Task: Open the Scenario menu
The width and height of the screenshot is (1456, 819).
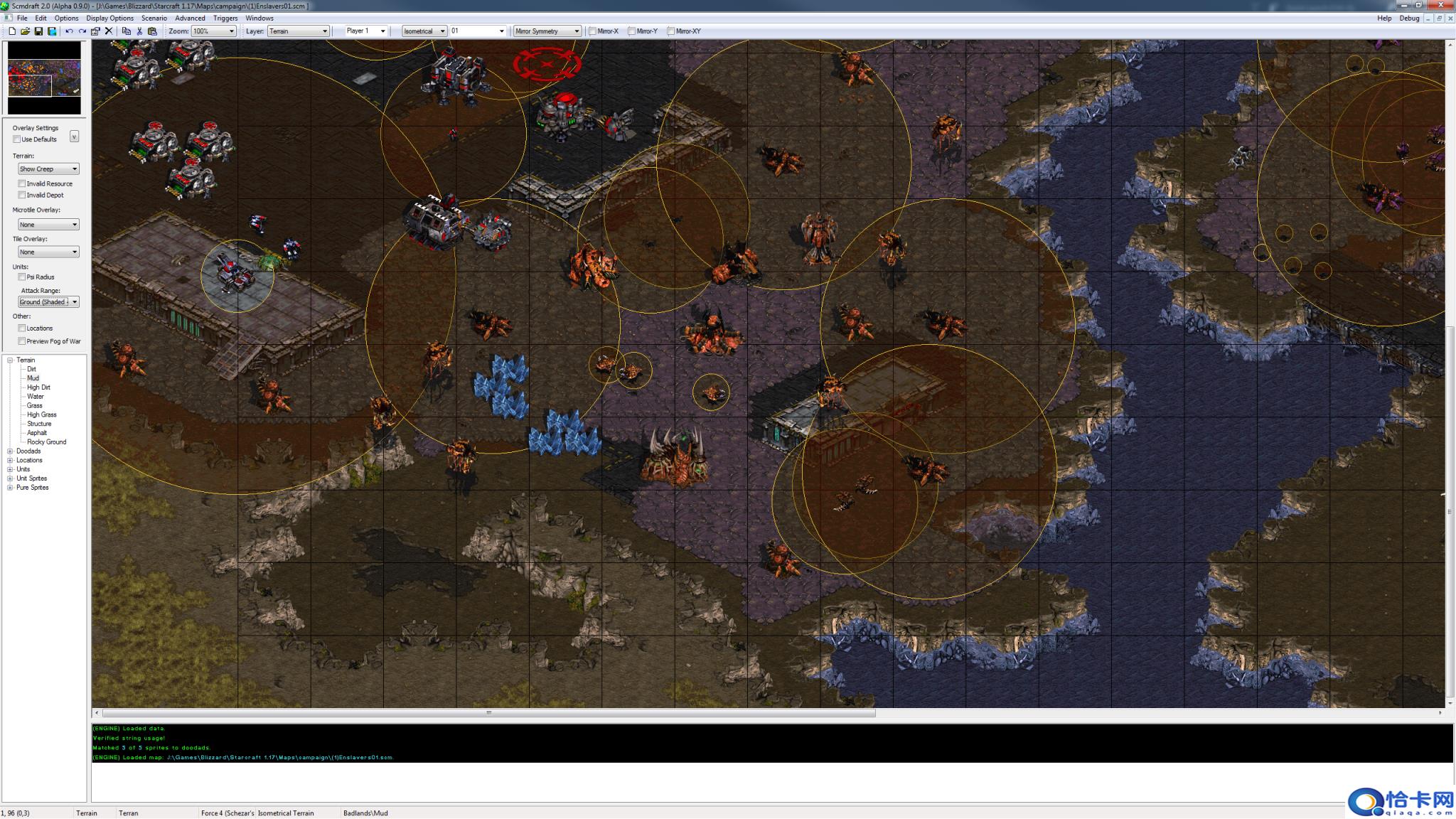Action: 154,18
